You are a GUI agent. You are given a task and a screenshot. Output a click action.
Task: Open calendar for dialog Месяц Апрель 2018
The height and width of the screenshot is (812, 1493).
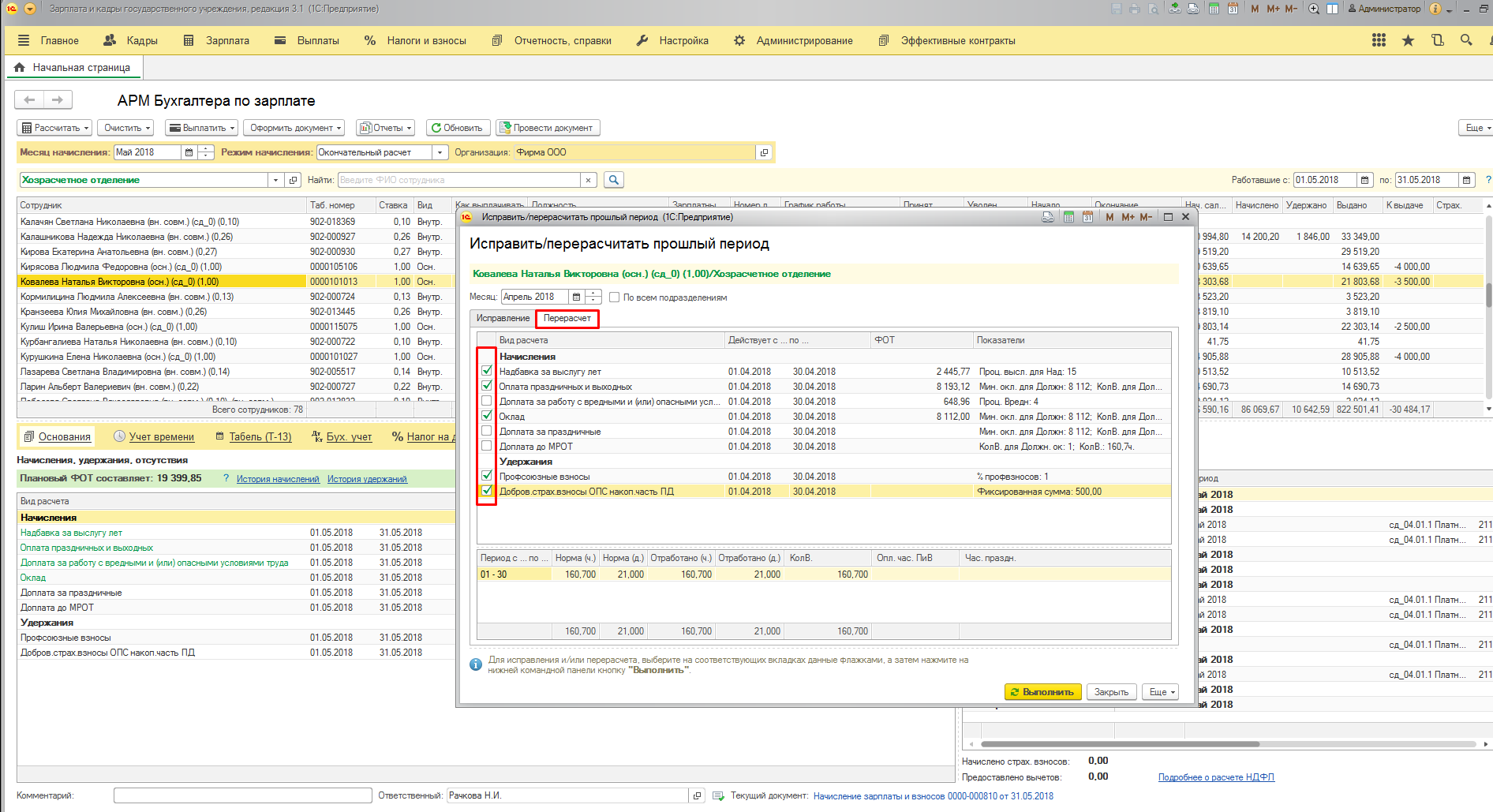576,297
